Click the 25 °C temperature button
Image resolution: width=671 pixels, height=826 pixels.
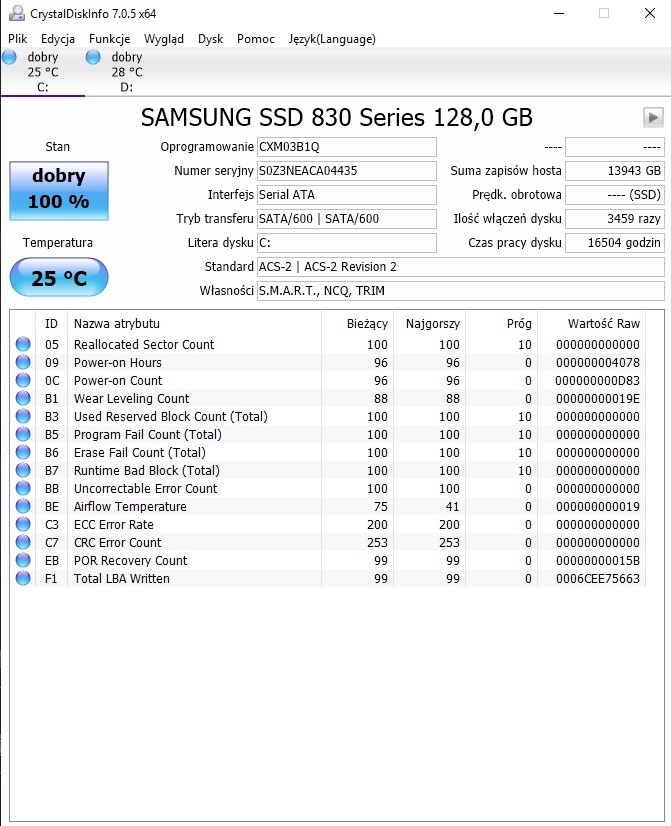click(59, 277)
